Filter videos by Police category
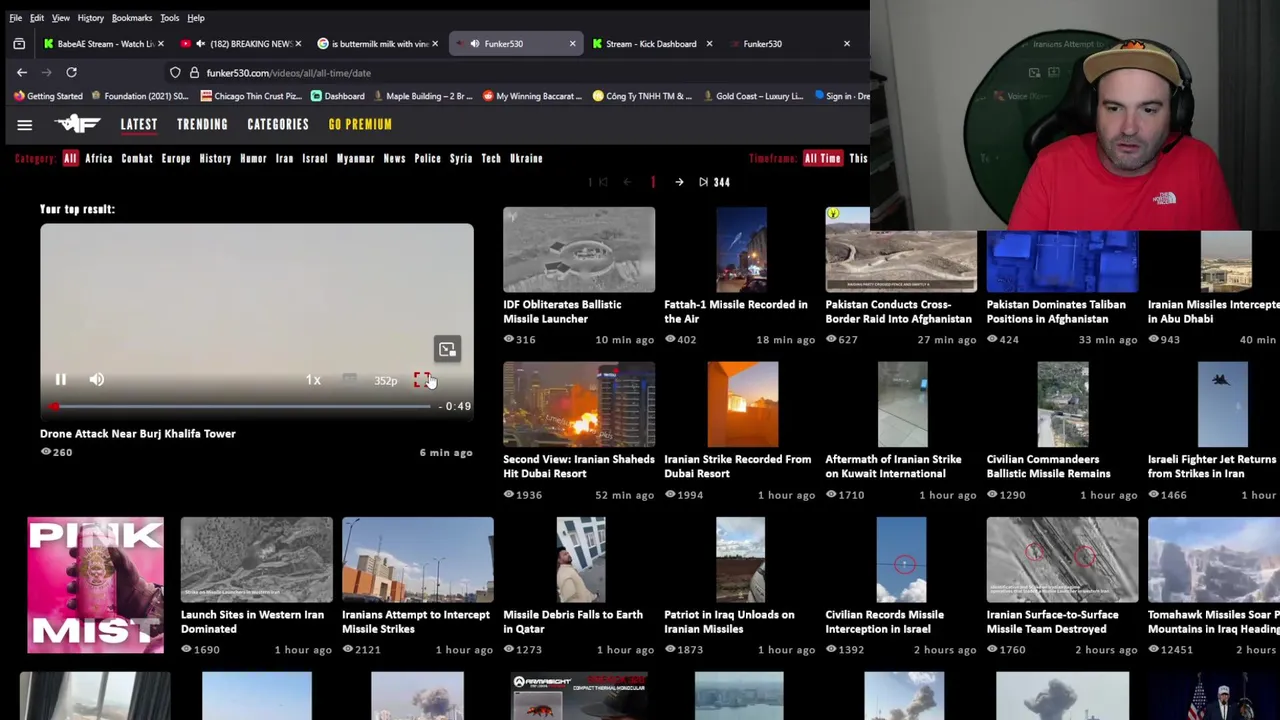1280x720 pixels. click(427, 158)
